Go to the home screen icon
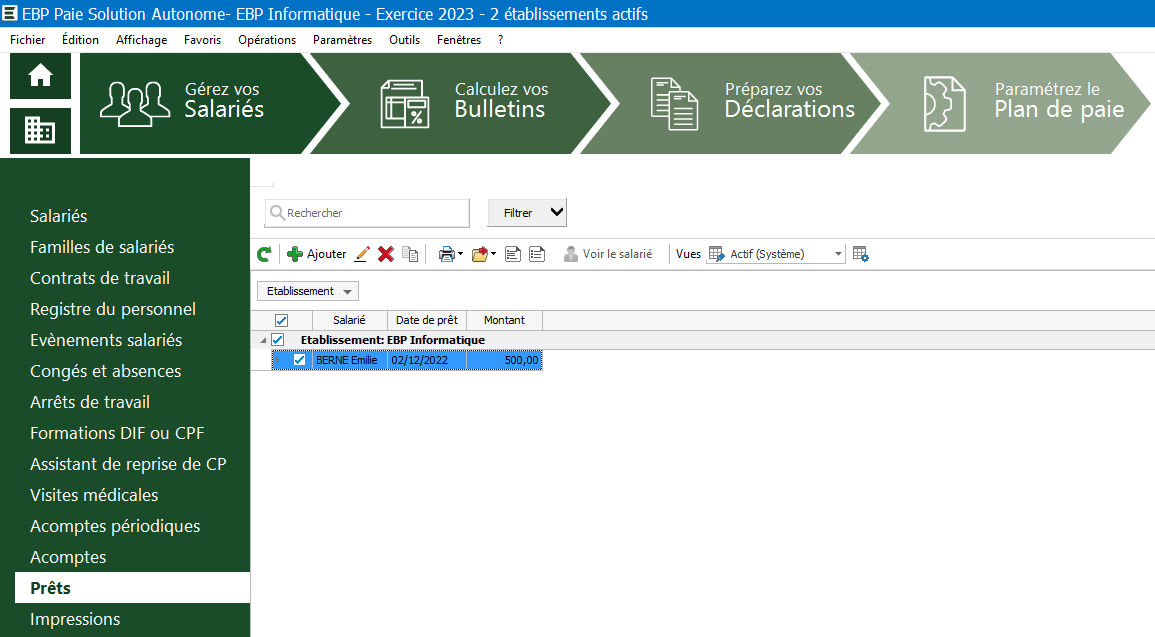The image size is (1155, 637). 40,76
